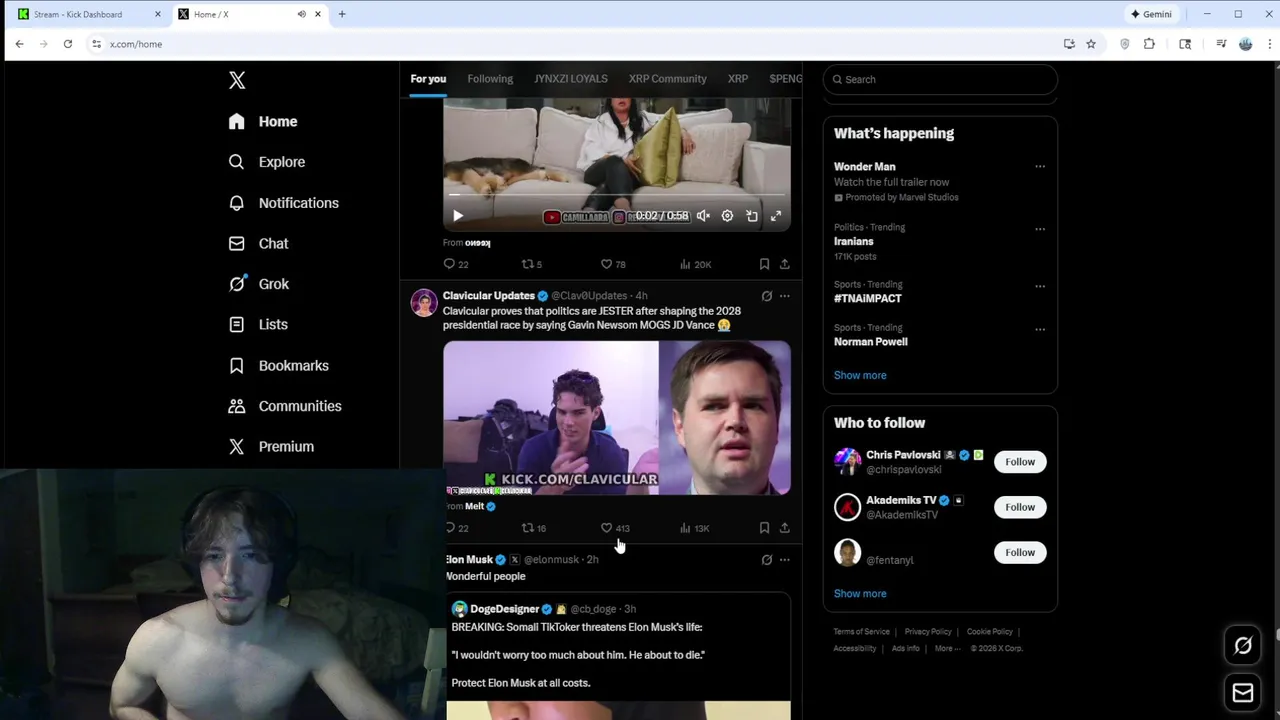1280x720 pixels.
Task: Open Home in the sidebar
Action: [263, 121]
